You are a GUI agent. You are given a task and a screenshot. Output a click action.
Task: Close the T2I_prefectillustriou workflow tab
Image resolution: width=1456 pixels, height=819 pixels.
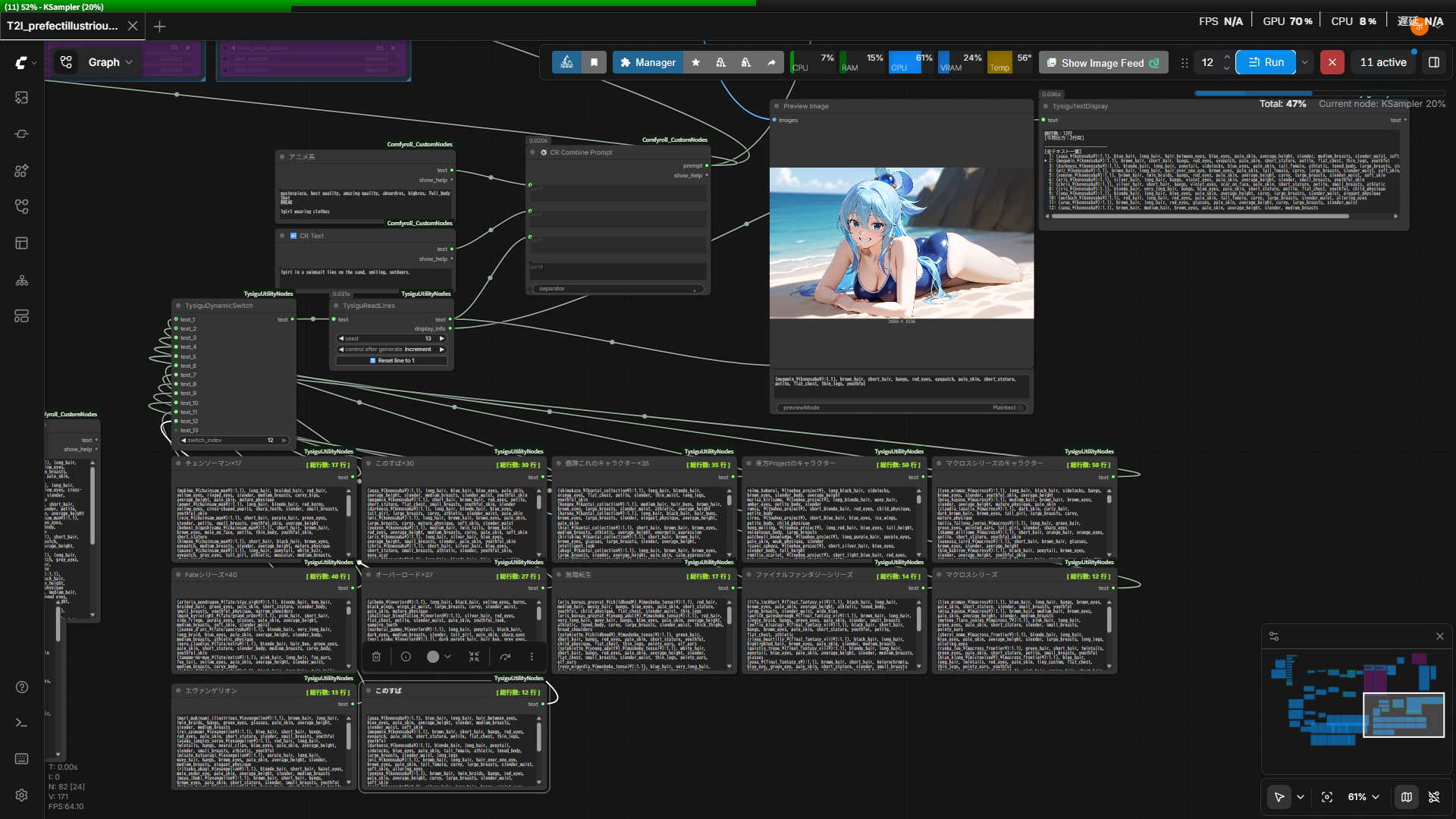pos(133,26)
